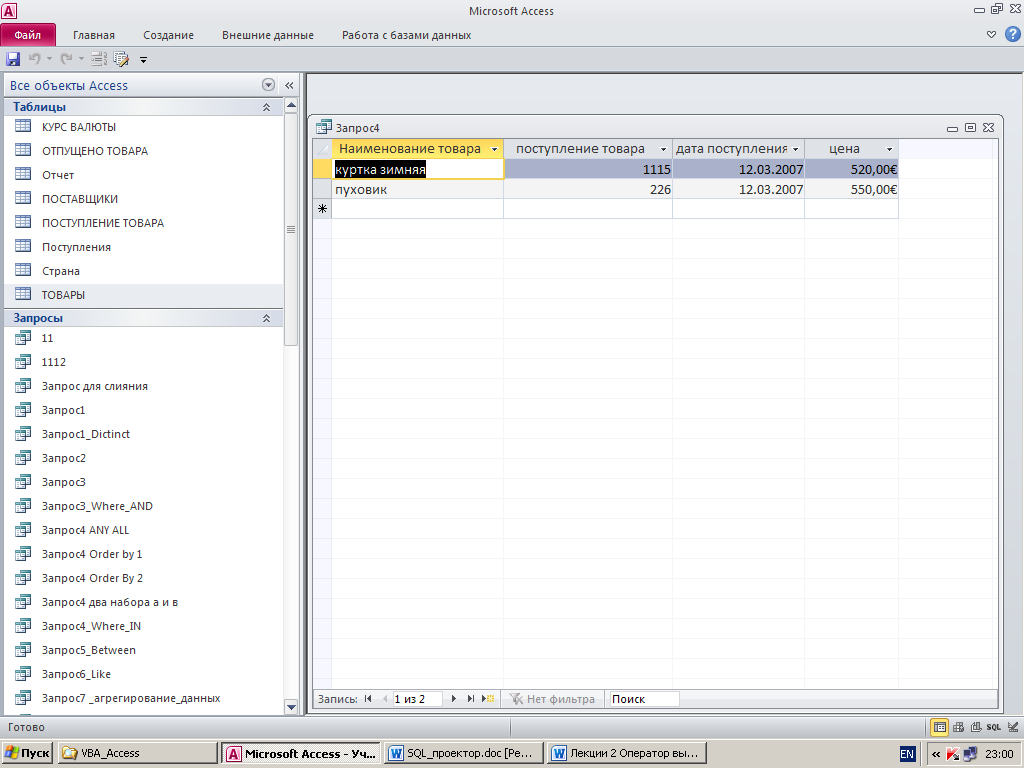Image resolution: width=1024 pixels, height=768 pixels.
Task: Open the Undo history dropdown arrow
Action: pos(49,59)
